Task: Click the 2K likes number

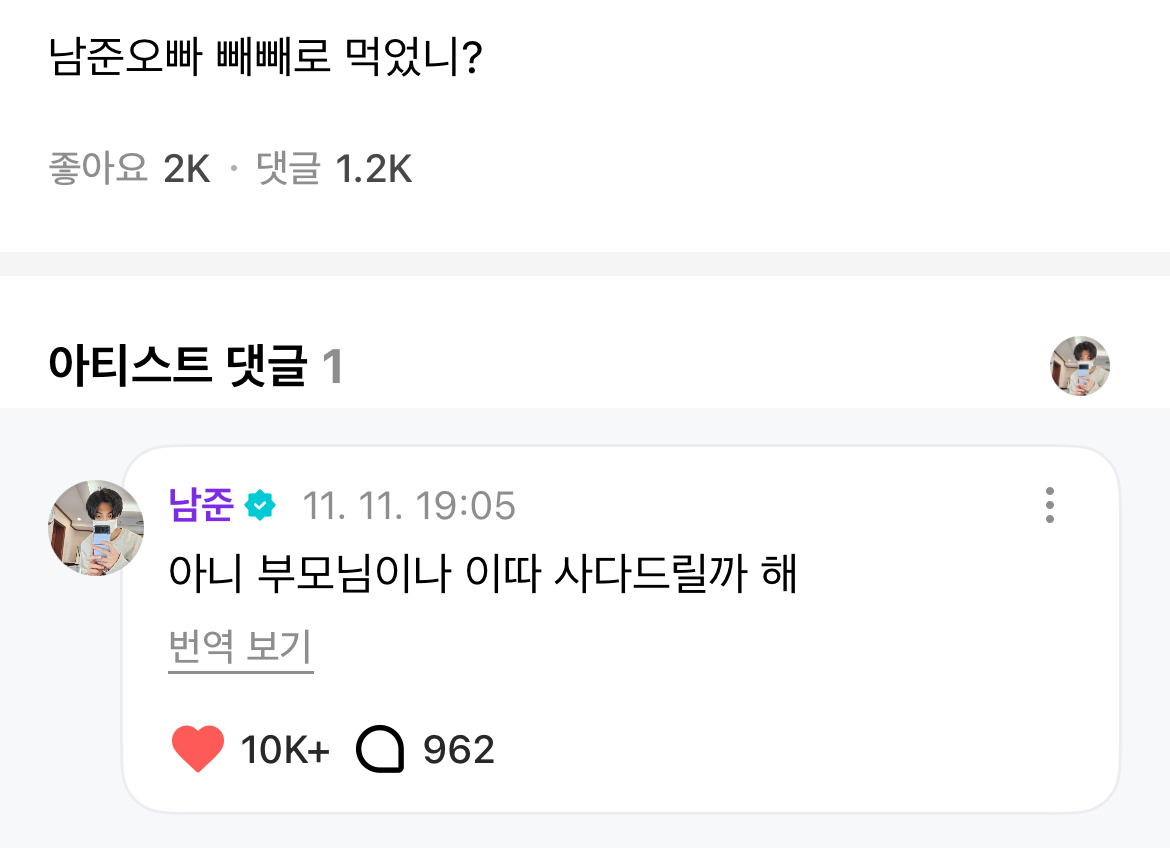Action: [187, 170]
